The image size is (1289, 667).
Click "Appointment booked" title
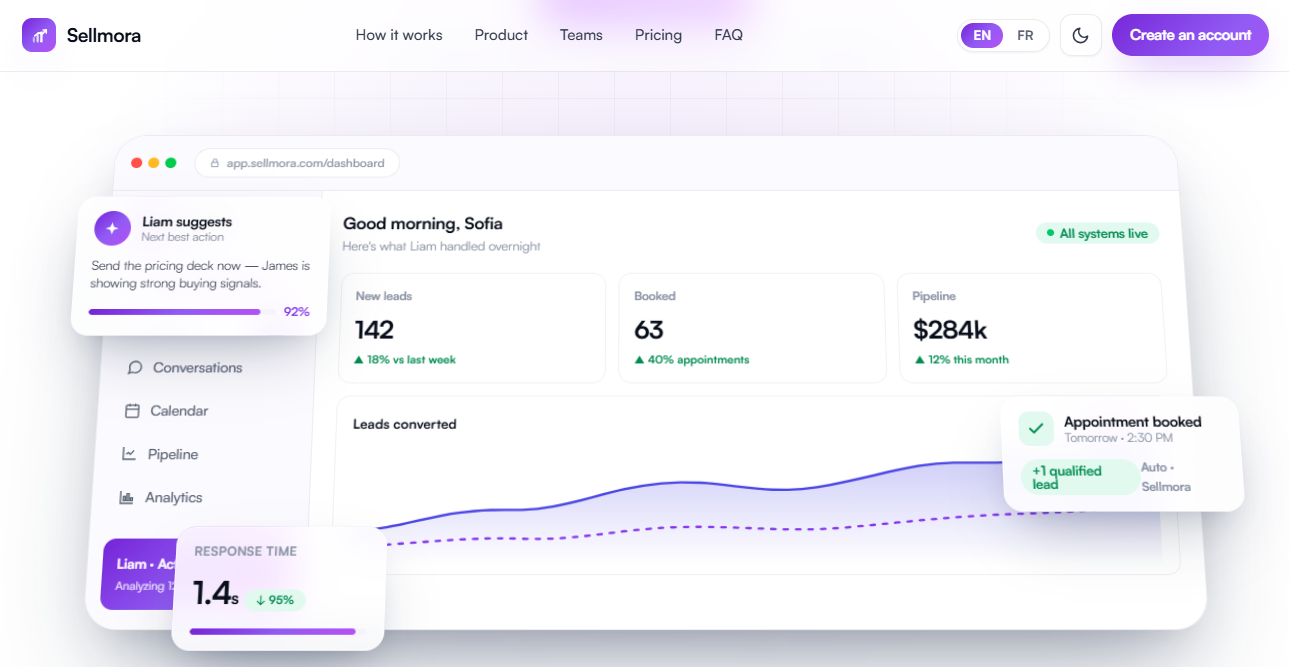pyautogui.click(x=1132, y=422)
